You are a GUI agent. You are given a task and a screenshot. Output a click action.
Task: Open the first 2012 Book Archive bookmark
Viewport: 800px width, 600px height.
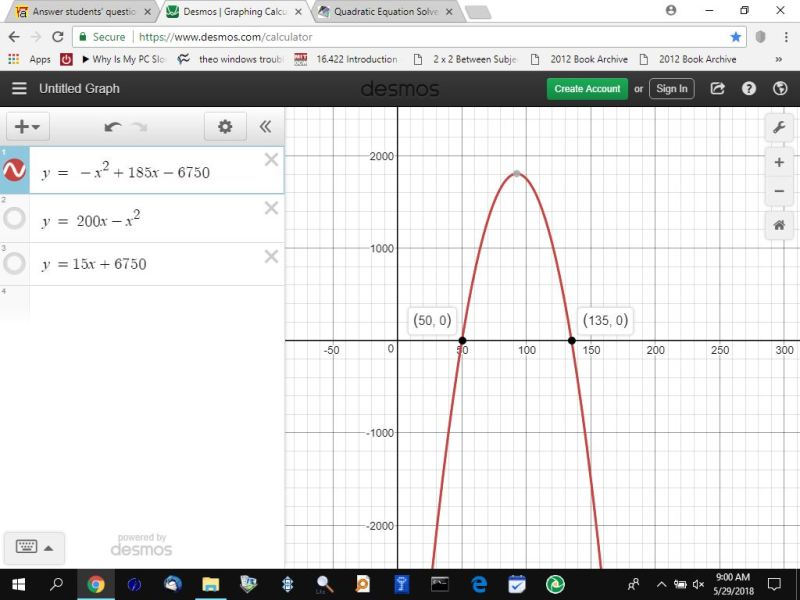pyautogui.click(x=579, y=59)
